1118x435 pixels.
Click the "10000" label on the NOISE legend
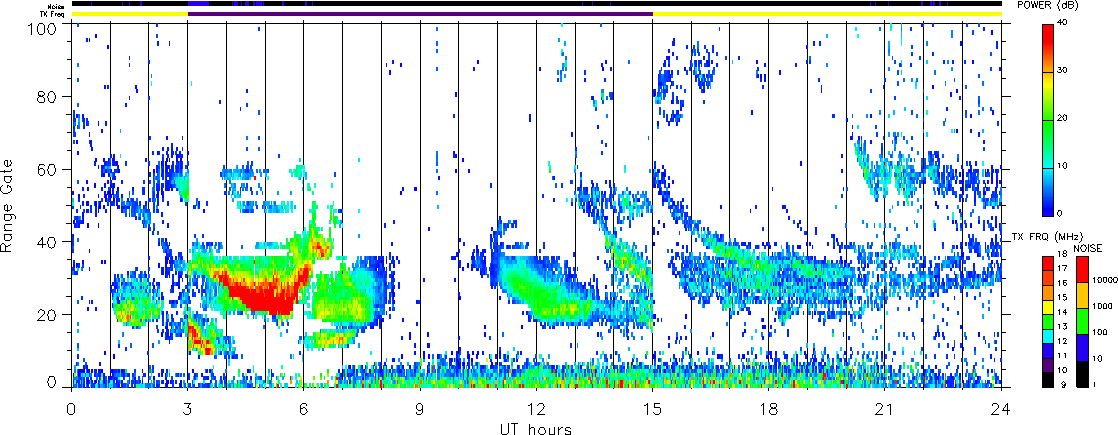point(1105,280)
